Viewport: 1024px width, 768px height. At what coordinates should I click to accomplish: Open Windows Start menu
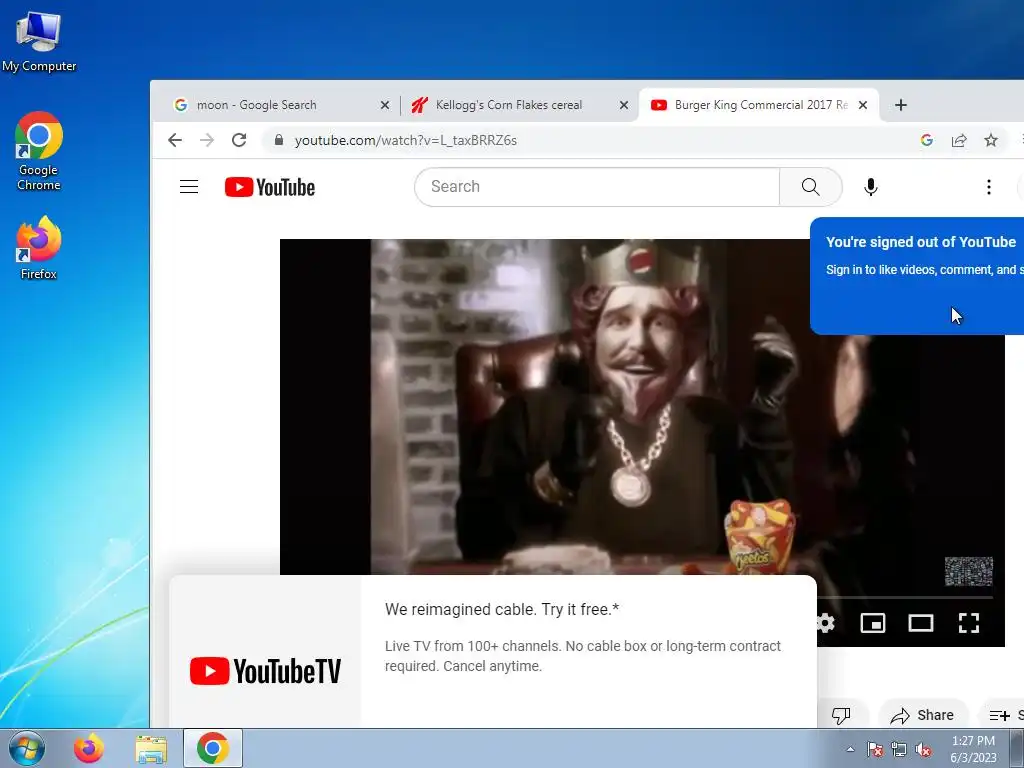27,748
